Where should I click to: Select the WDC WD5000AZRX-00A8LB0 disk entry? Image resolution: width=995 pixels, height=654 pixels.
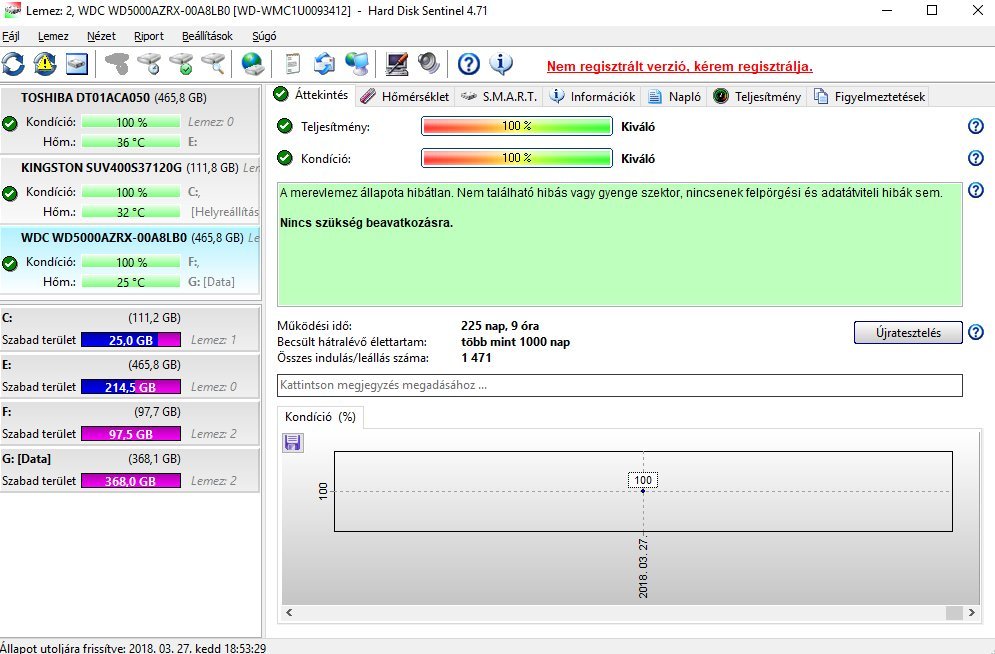(x=130, y=260)
